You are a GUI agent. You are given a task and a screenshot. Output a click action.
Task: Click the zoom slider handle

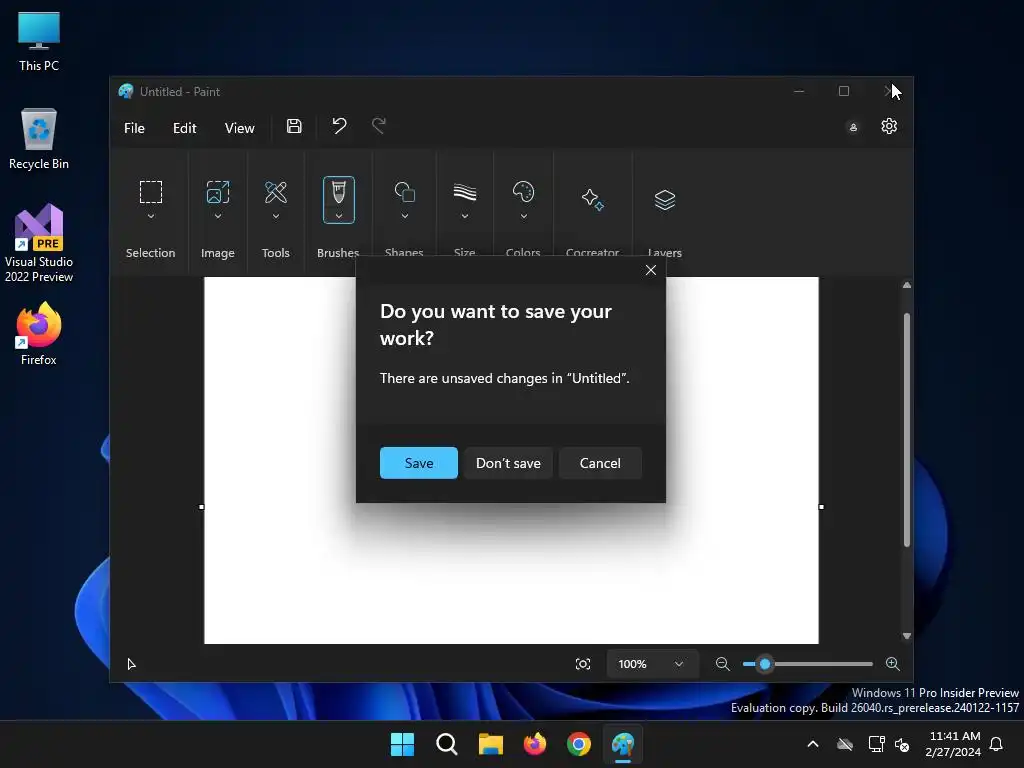pyautogui.click(x=765, y=664)
